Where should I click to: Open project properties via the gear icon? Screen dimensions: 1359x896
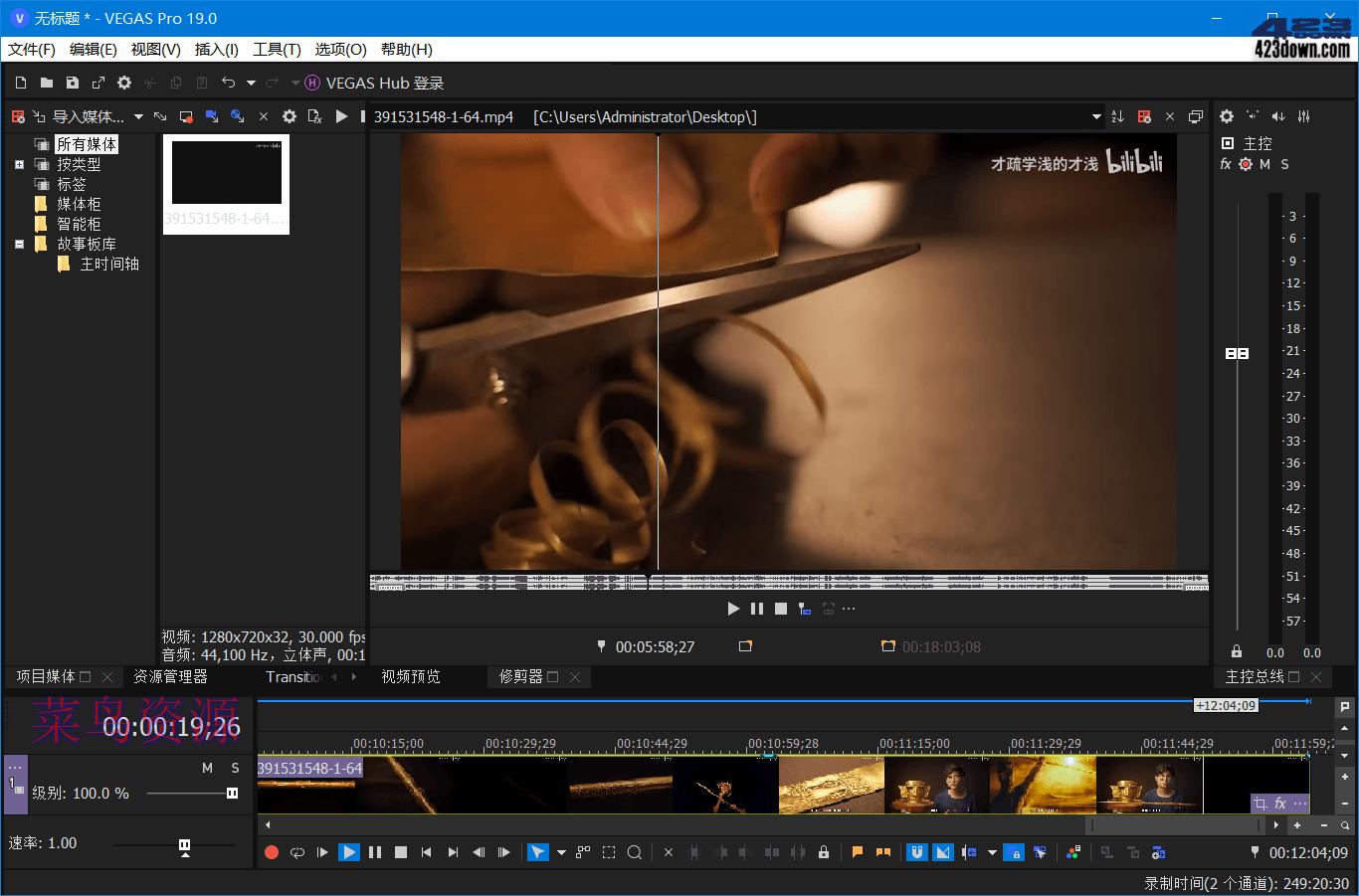(123, 83)
